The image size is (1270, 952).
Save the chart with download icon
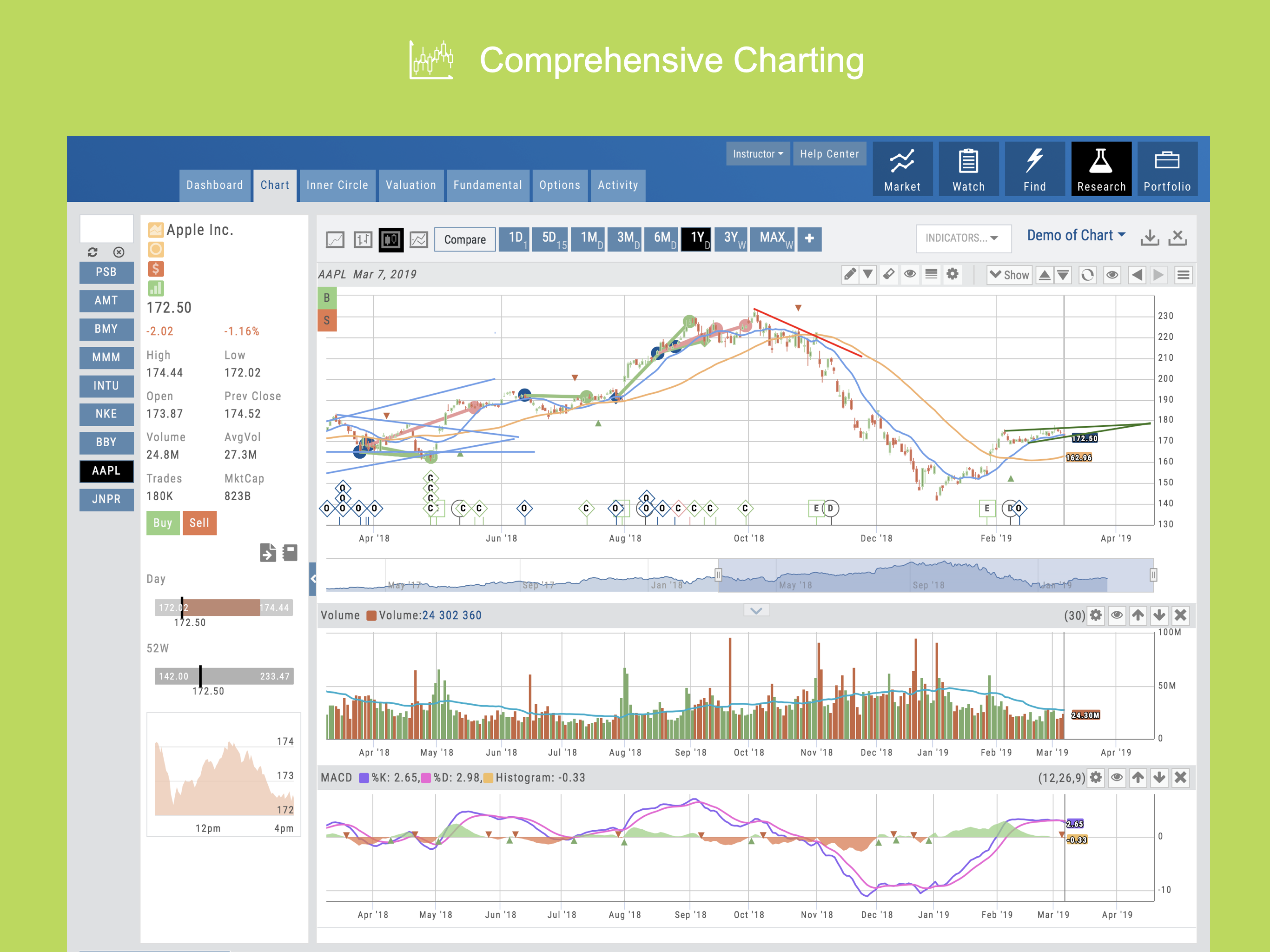[x=1150, y=237]
